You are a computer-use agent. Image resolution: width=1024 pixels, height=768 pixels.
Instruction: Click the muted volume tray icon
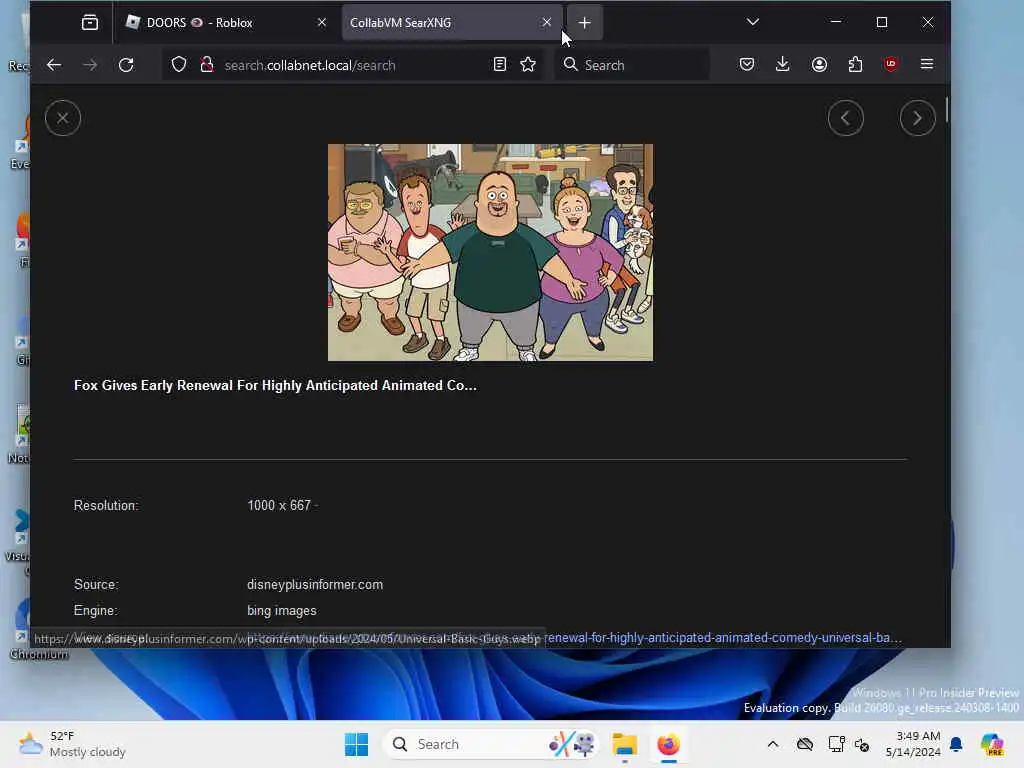(862, 744)
